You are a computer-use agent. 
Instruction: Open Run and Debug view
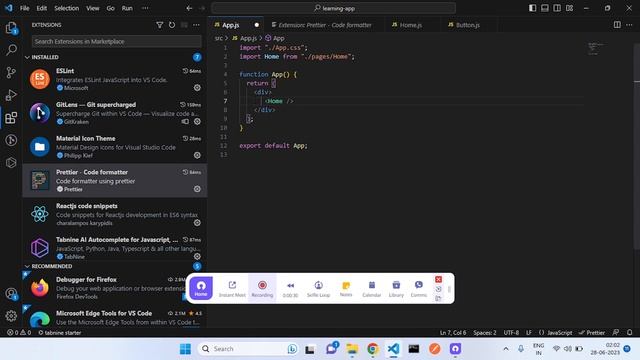11,95
